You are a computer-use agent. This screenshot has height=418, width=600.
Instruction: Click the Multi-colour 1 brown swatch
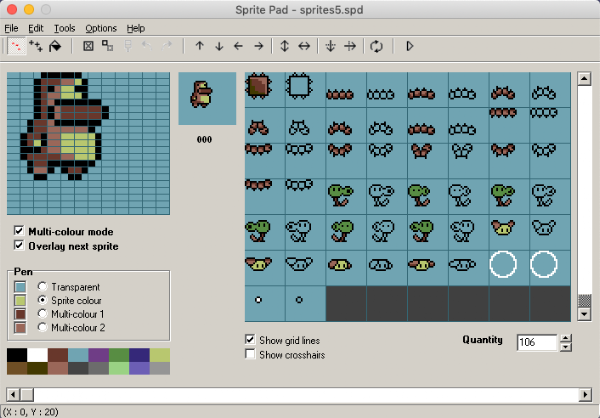coord(20,314)
